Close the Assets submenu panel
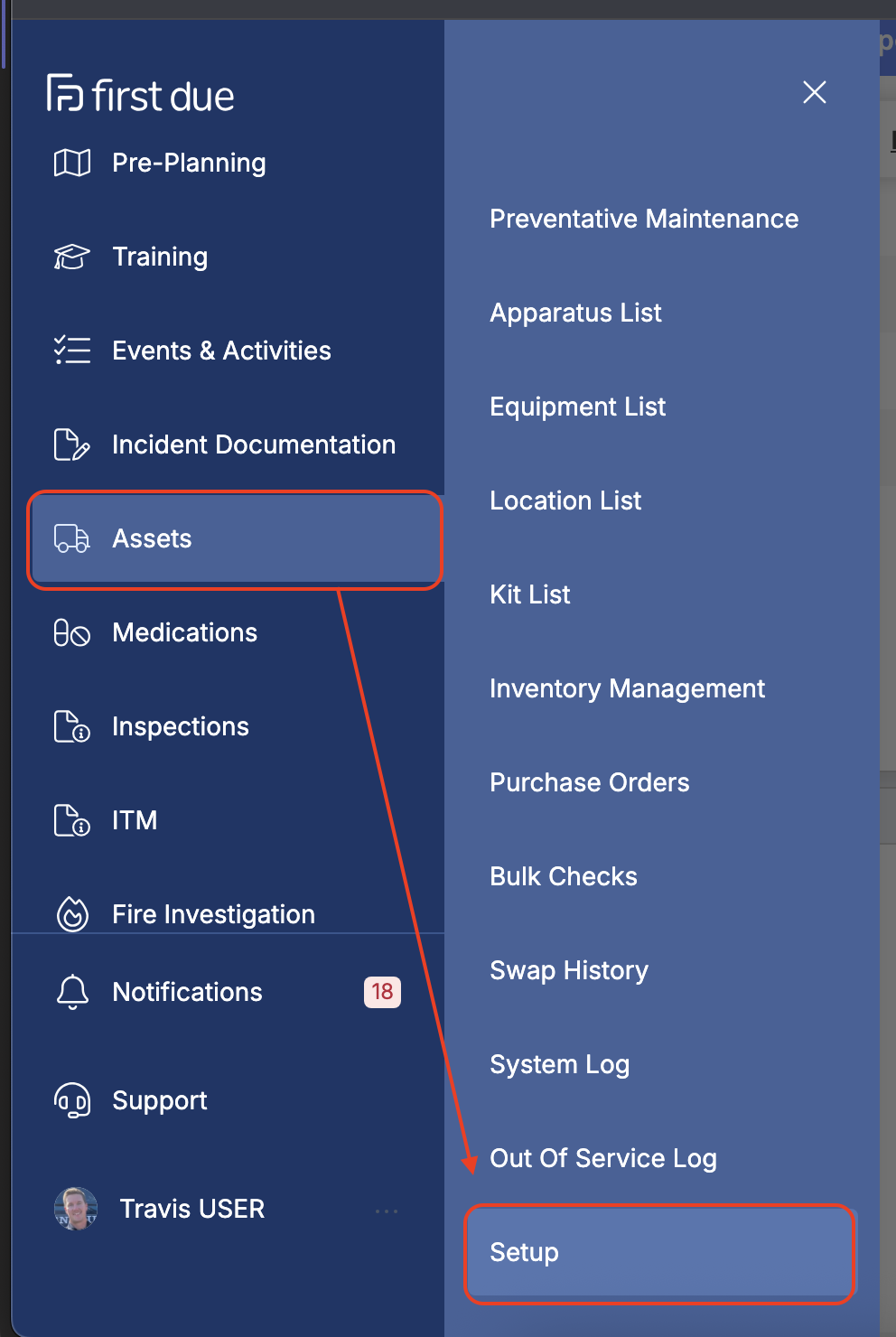 pyautogui.click(x=815, y=92)
